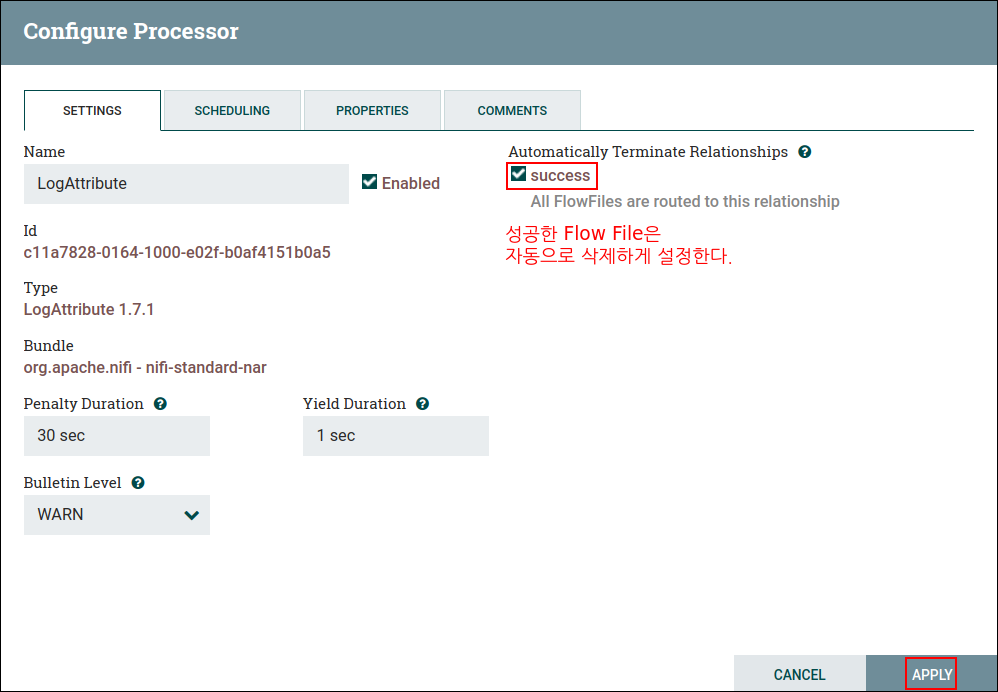Viewport: 998px width, 692px height.
Task: Show Yield Duration help tooltip icon
Action: tap(423, 404)
